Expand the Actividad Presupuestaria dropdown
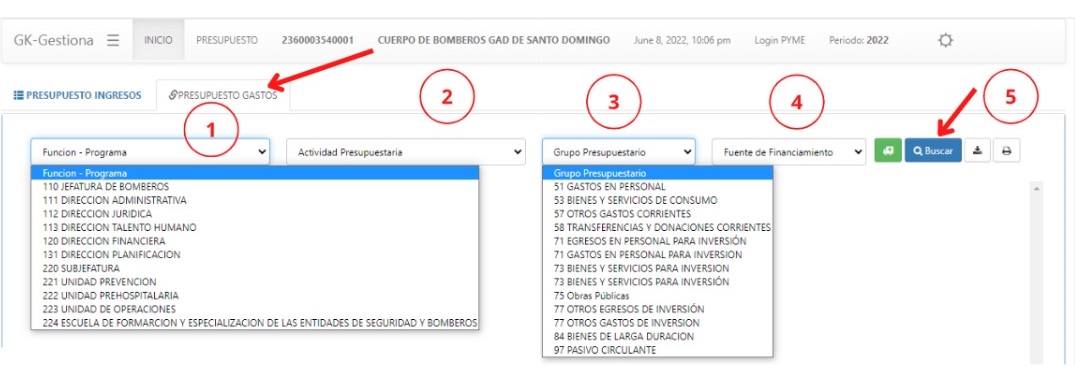This screenshot has width=1075, height=379. [406, 152]
